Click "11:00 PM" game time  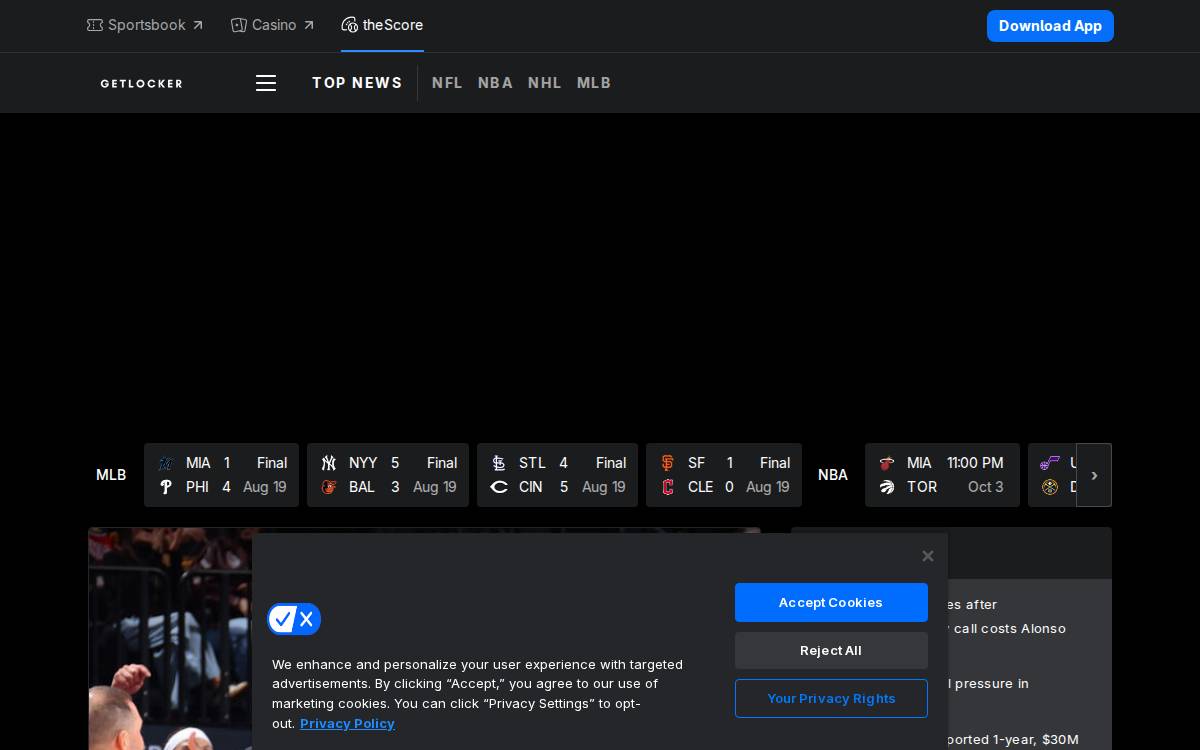point(975,463)
